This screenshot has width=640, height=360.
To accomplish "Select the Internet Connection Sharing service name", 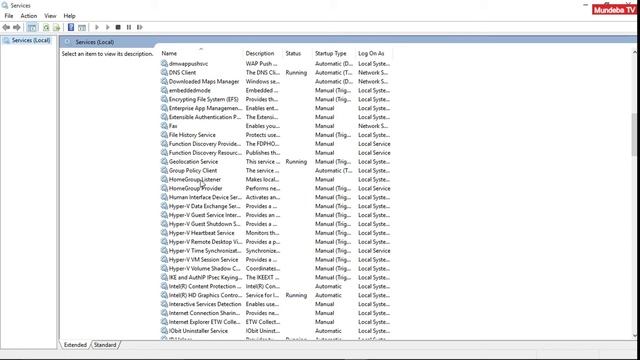I will click(204, 313).
